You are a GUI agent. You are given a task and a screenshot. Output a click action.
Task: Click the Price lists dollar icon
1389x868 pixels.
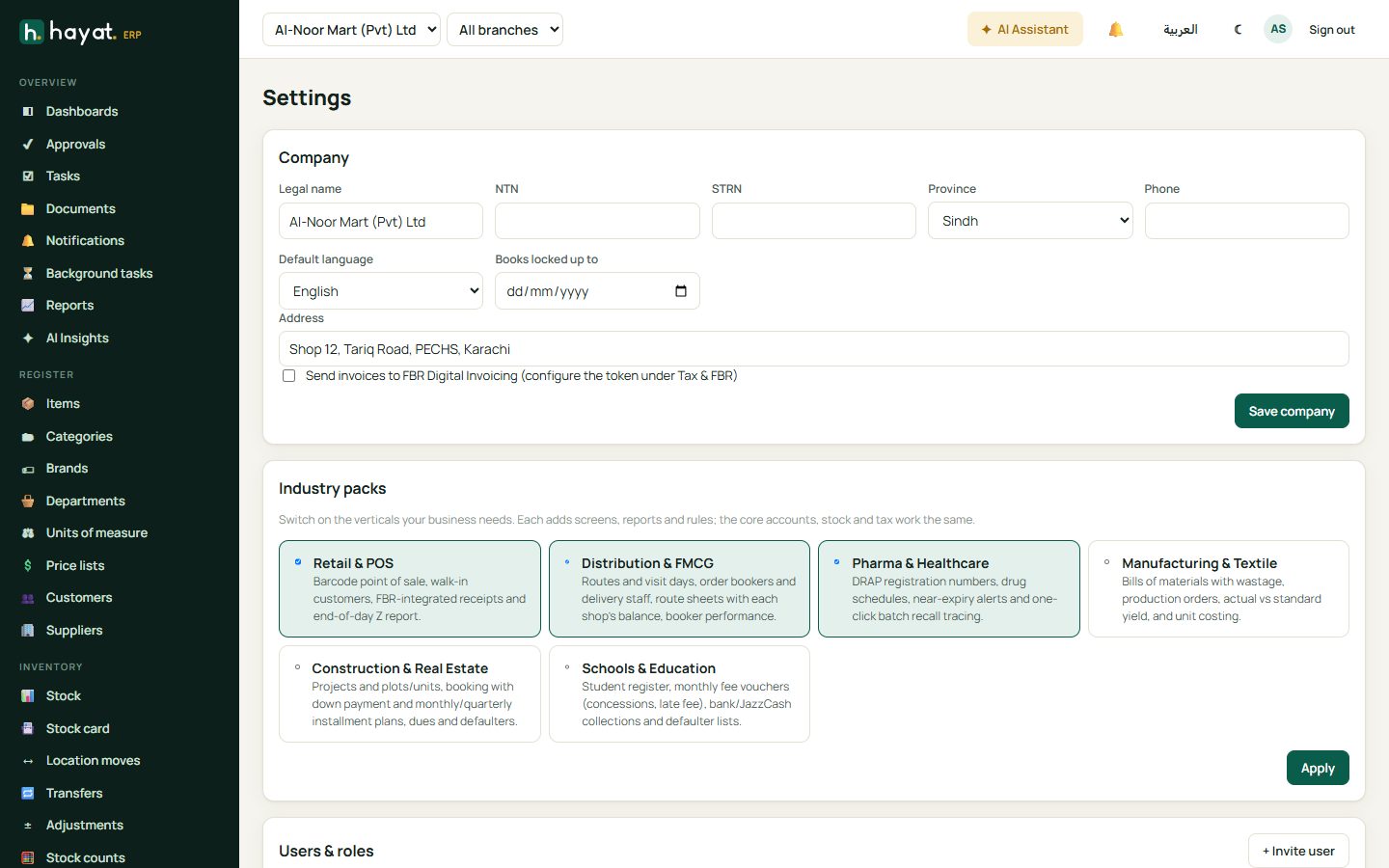[28, 566]
